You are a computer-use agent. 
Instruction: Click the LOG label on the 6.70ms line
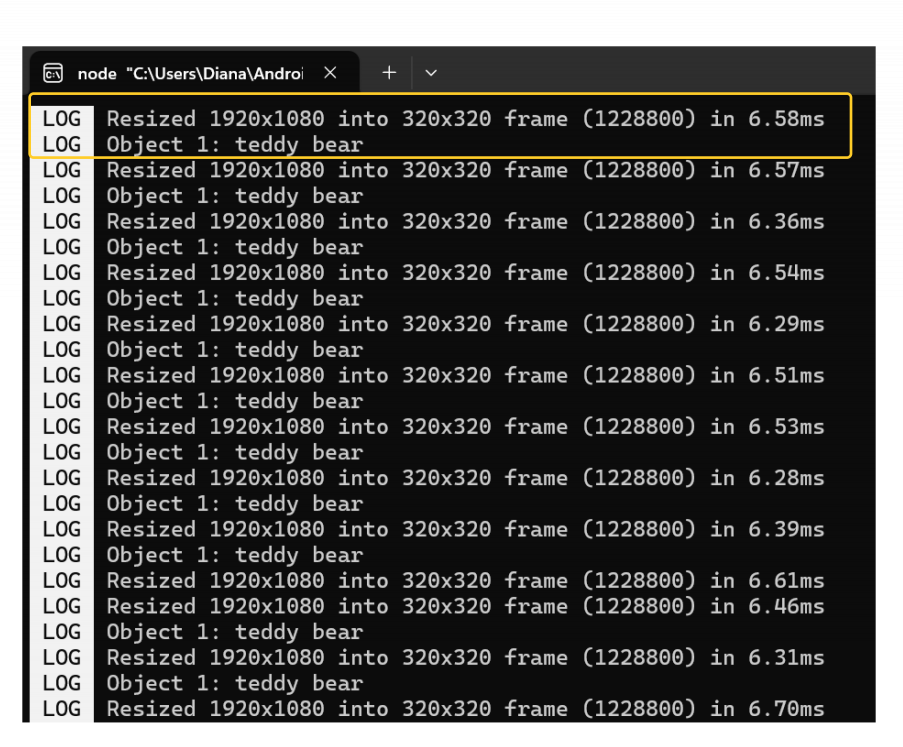[61, 709]
